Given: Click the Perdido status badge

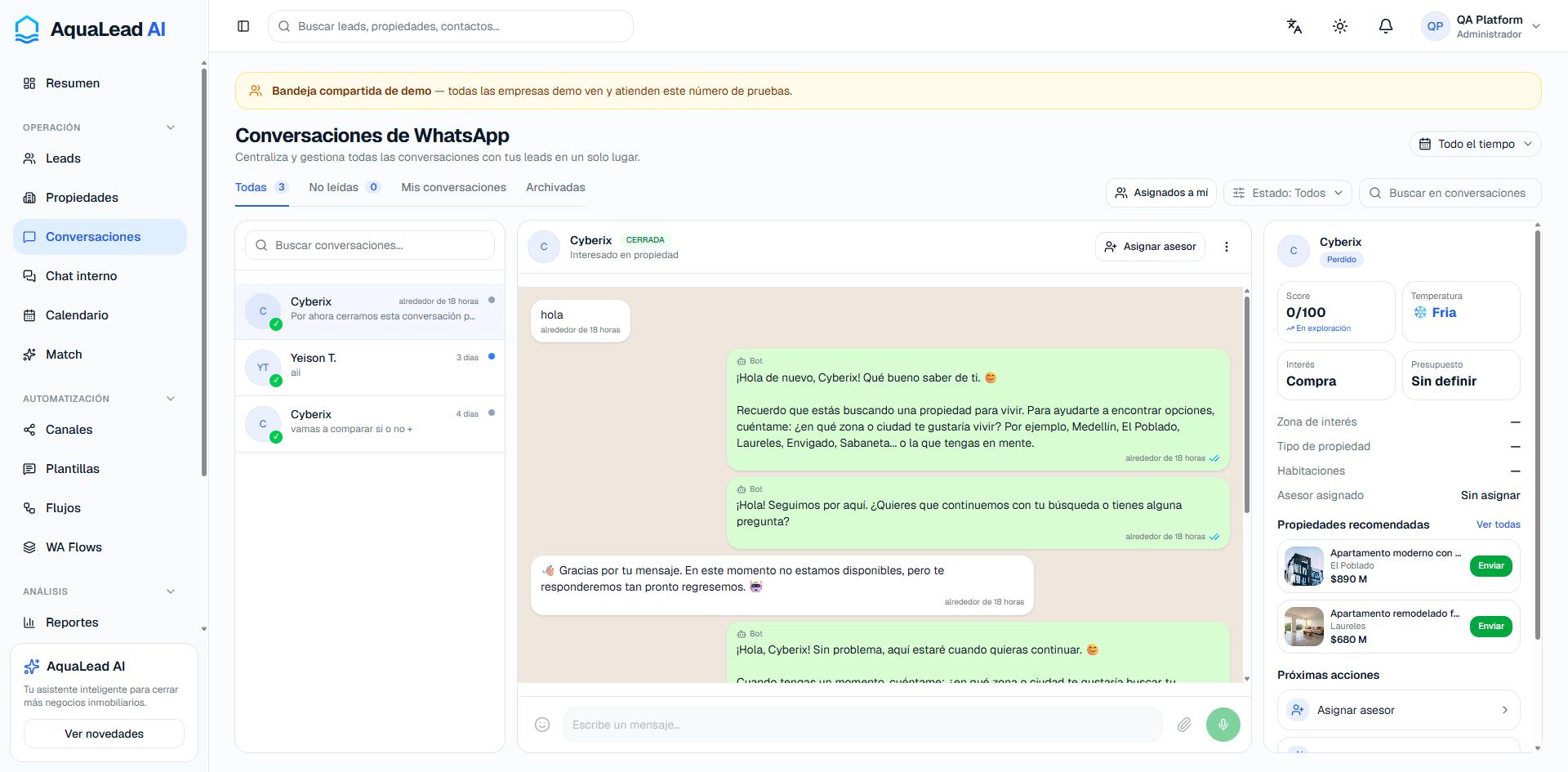Looking at the screenshot, I should coord(1342,260).
